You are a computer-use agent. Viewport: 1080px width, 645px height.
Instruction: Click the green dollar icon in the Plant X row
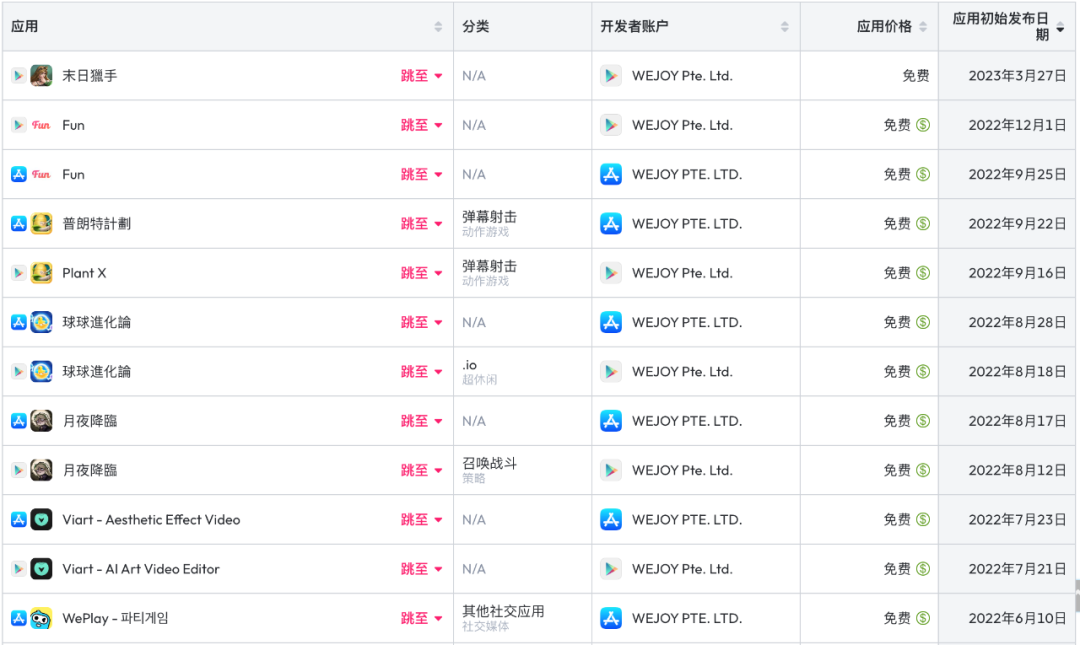[923, 273]
